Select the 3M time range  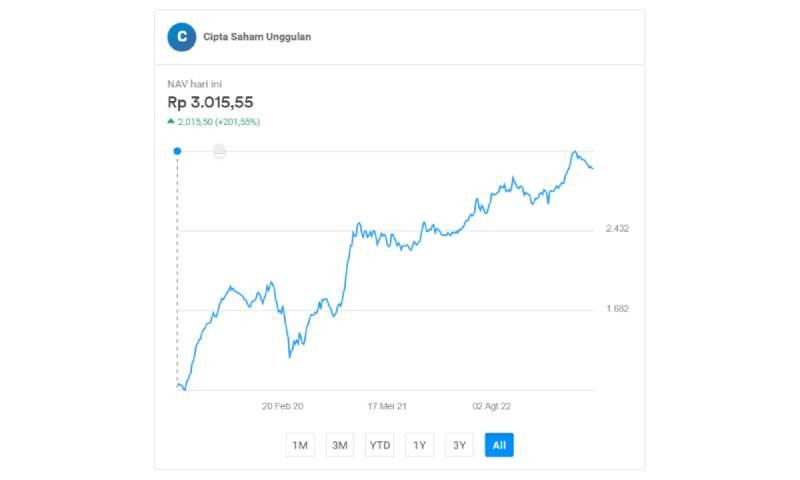point(340,445)
